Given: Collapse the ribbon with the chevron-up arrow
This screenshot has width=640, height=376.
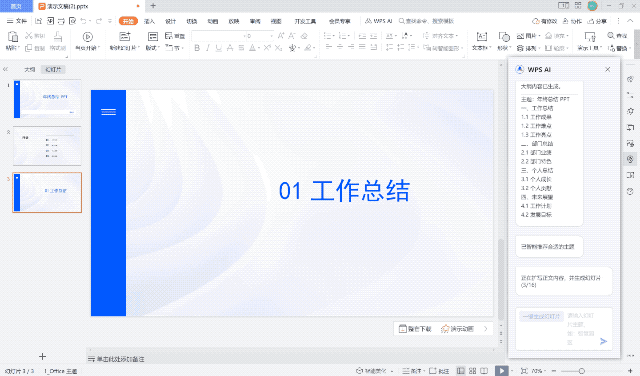Looking at the screenshot, I should coord(631,21).
